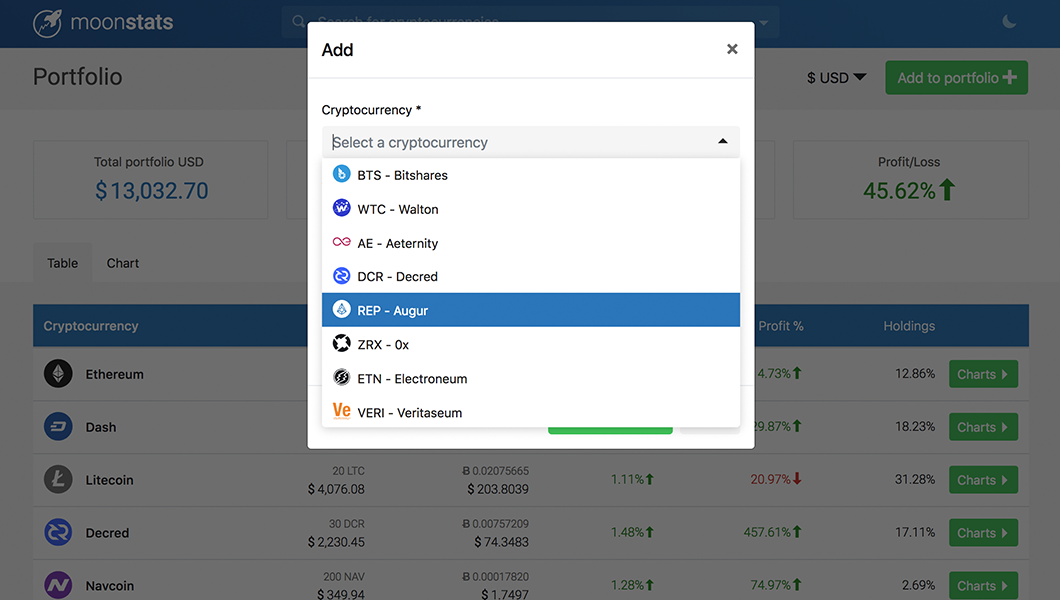This screenshot has height=600, width=1060.
Task: Click the Walton coin icon
Action: 341,208
